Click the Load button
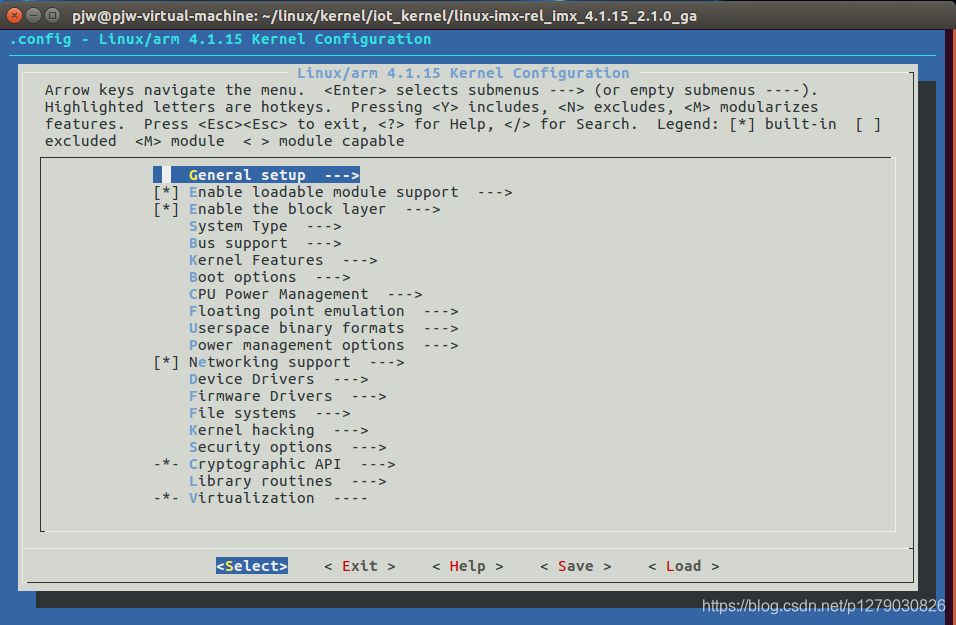This screenshot has width=956, height=625. tap(683, 566)
